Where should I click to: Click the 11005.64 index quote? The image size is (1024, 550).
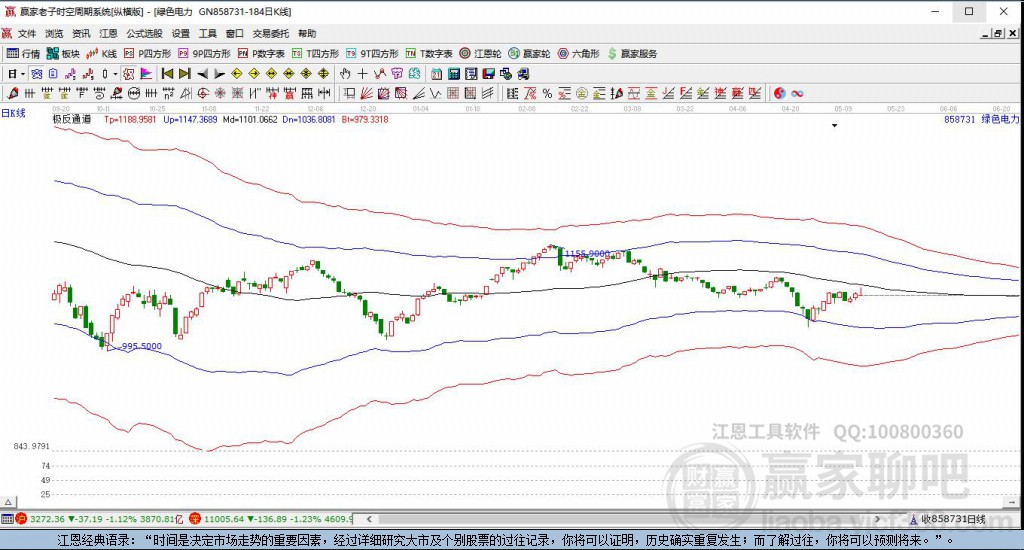[x=223, y=519]
